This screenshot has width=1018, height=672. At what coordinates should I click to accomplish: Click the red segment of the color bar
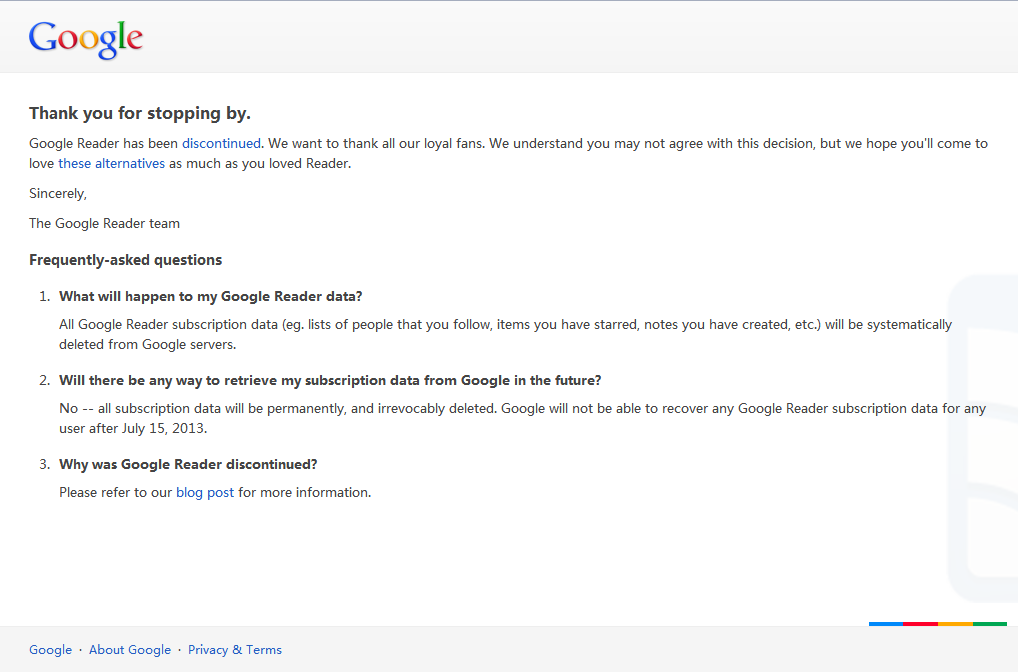tap(920, 624)
